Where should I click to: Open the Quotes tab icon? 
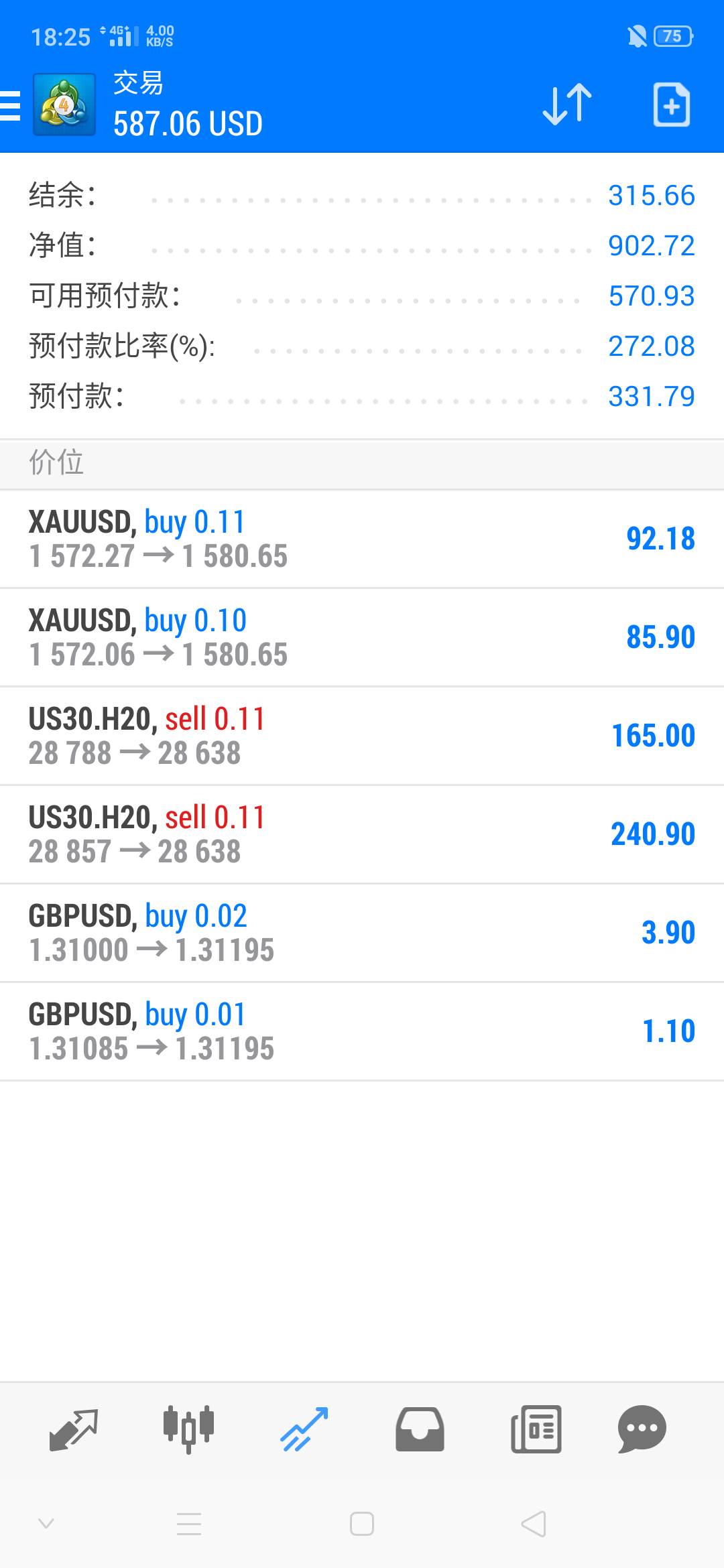(74, 1429)
